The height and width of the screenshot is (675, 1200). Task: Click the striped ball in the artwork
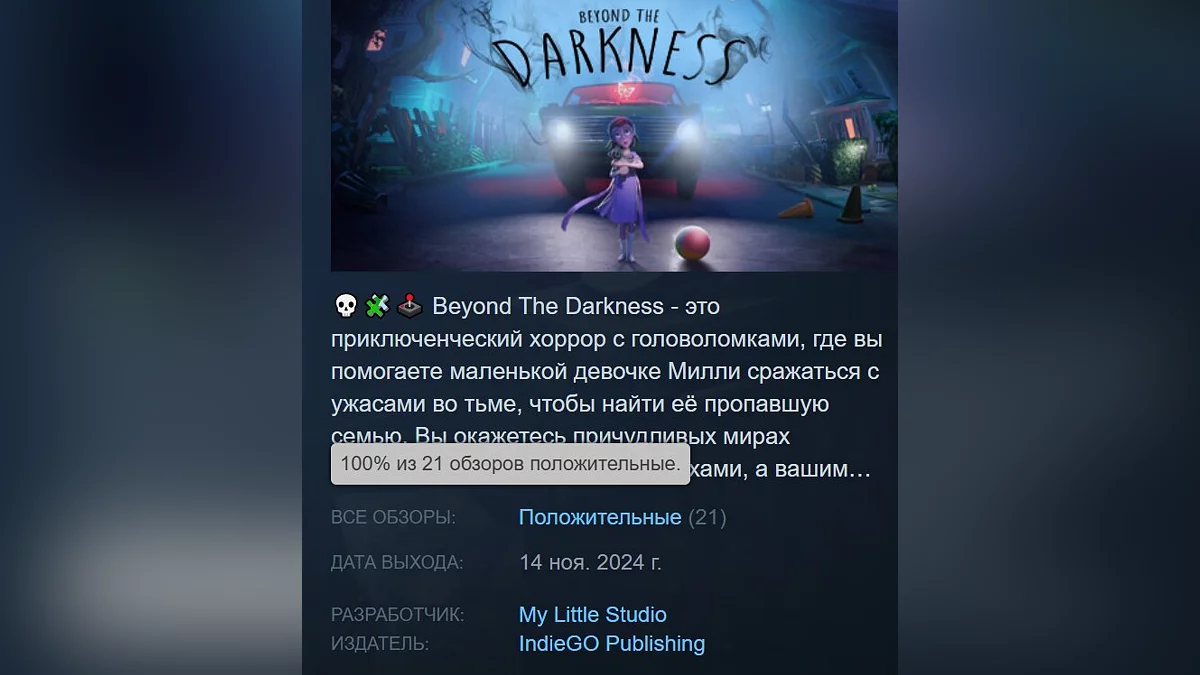[693, 243]
